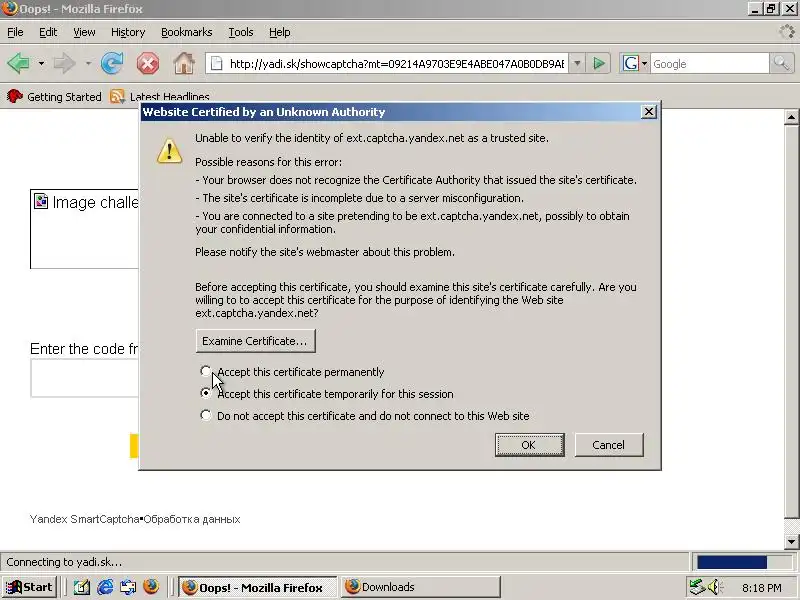Click the page scrollbar up arrow
800x600 pixels.
point(791,117)
